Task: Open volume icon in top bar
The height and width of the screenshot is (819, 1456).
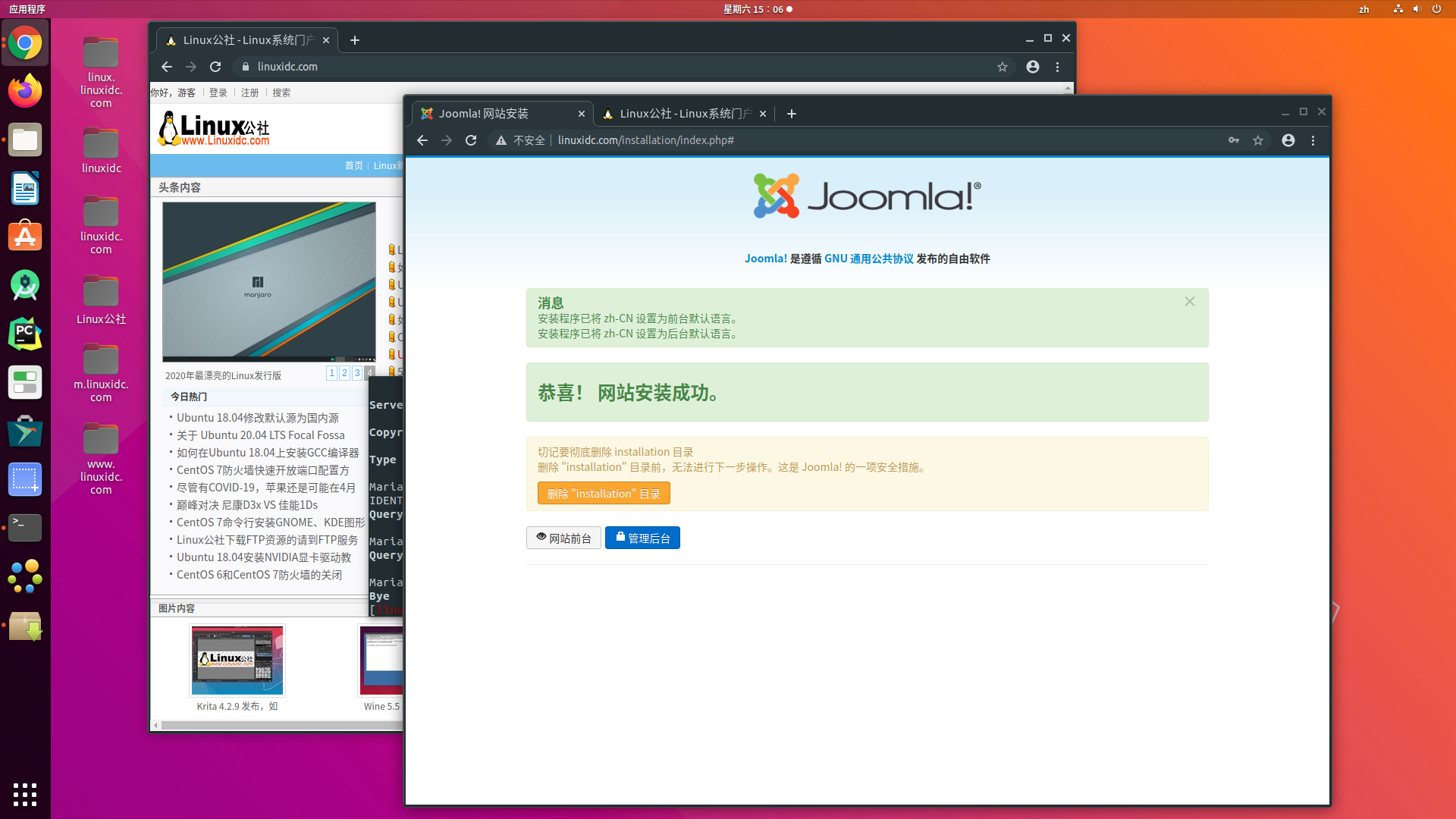Action: pos(1417,9)
